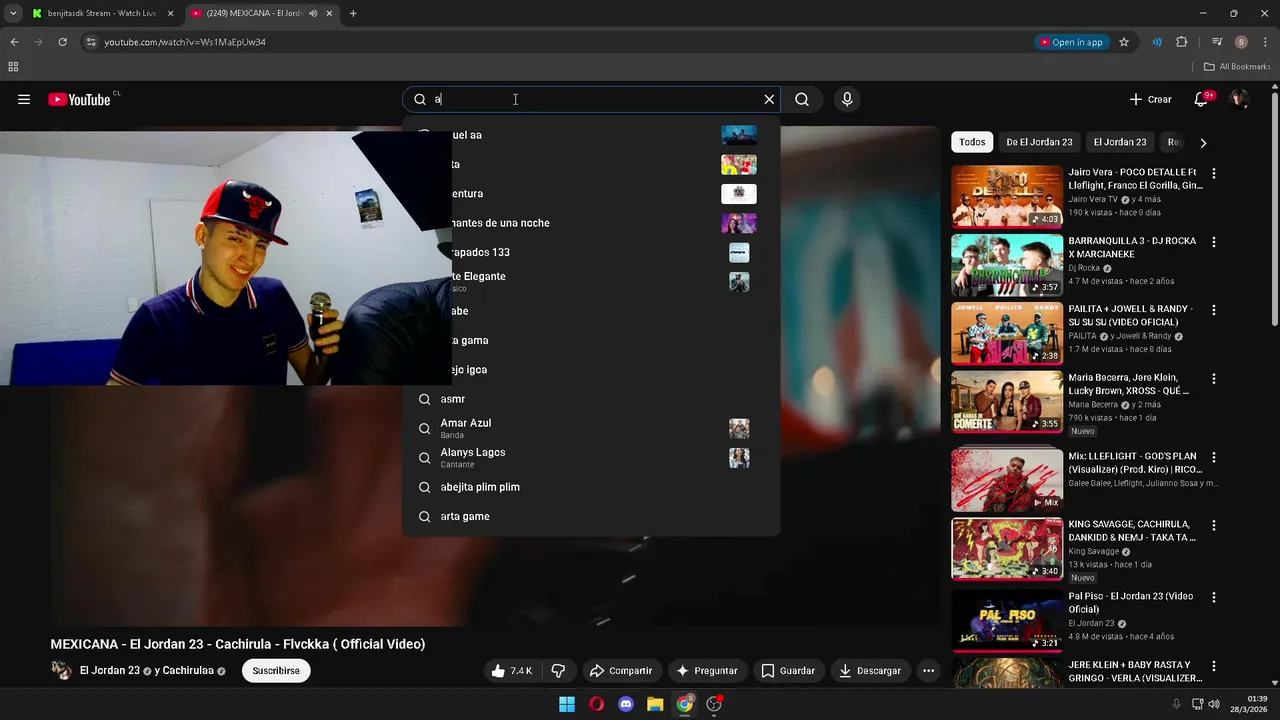Open options for JERE KLEIN video
1280x720 pixels.
click(x=1214, y=666)
